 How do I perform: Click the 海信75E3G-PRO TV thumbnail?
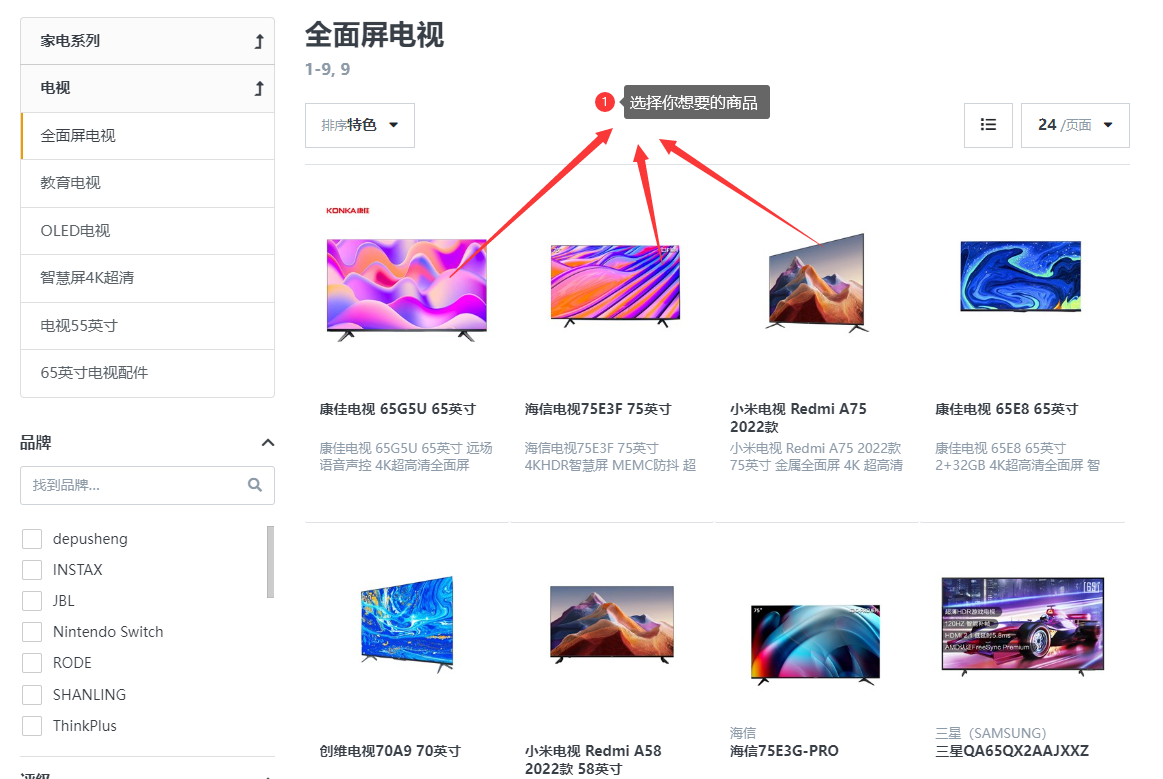click(x=815, y=644)
